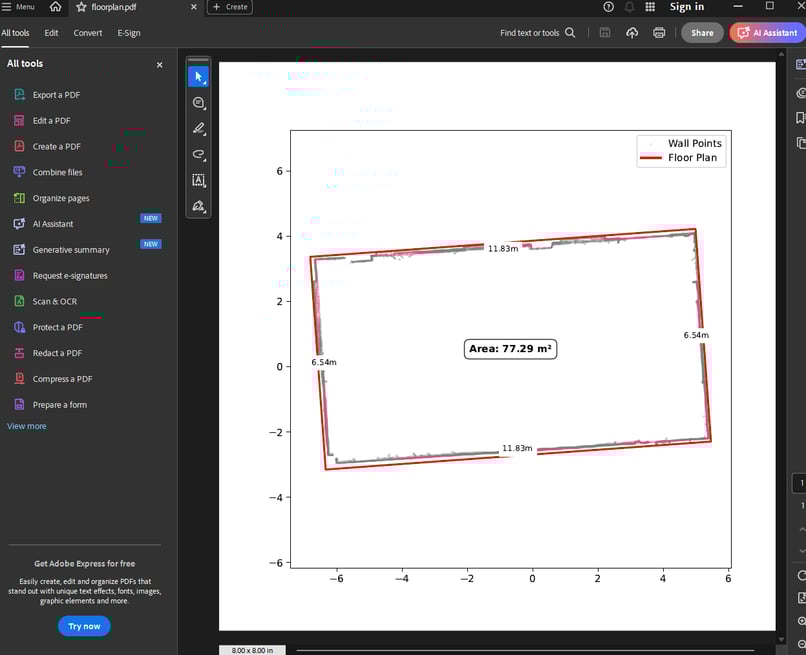Choose the add comment tool
Image resolution: width=806 pixels, height=655 pixels.
point(198,103)
